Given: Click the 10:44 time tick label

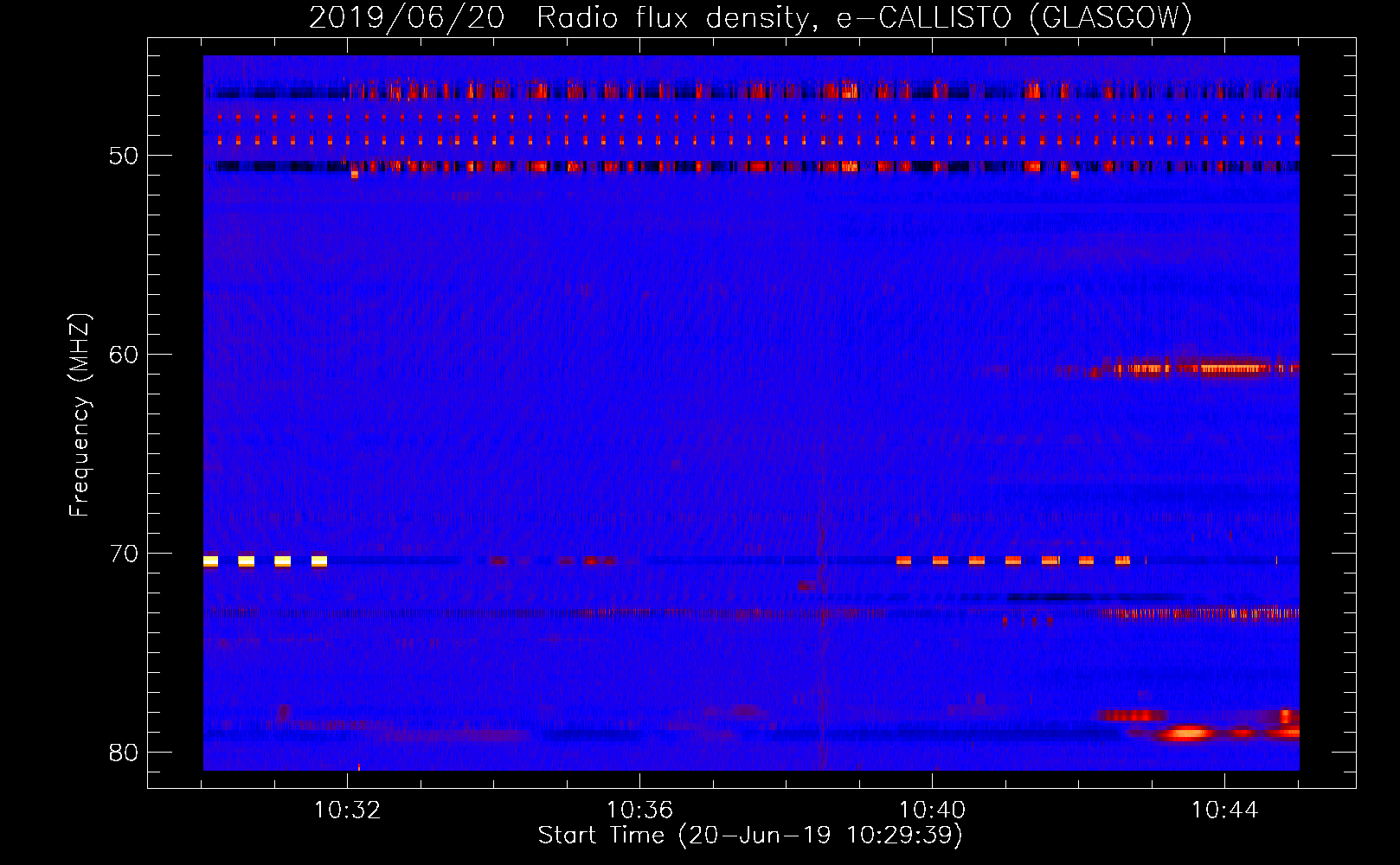Looking at the screenshot, I should pyautogui.click(x=1224, y=811).
